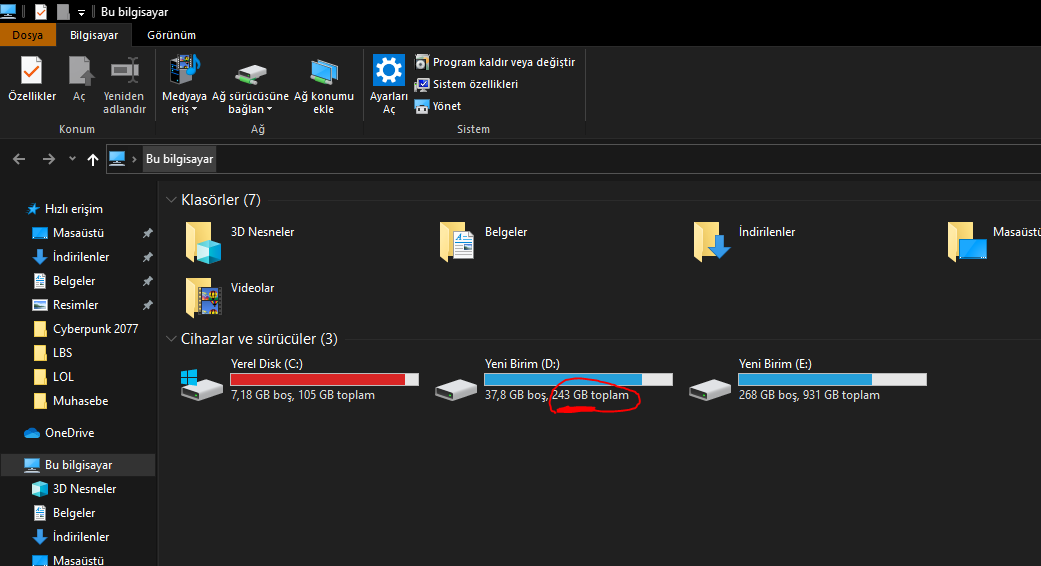Select the Videolar folder icon
The width and height of the screenshot is (1041, 566).
coord(203,297)
